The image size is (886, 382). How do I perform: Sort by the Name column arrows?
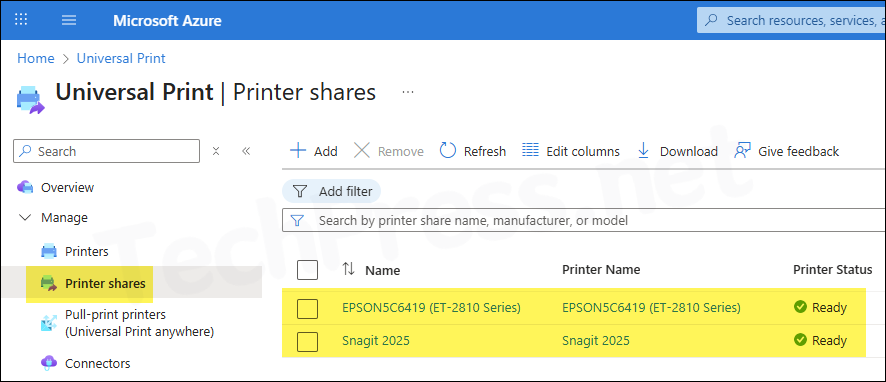point(349,270)
